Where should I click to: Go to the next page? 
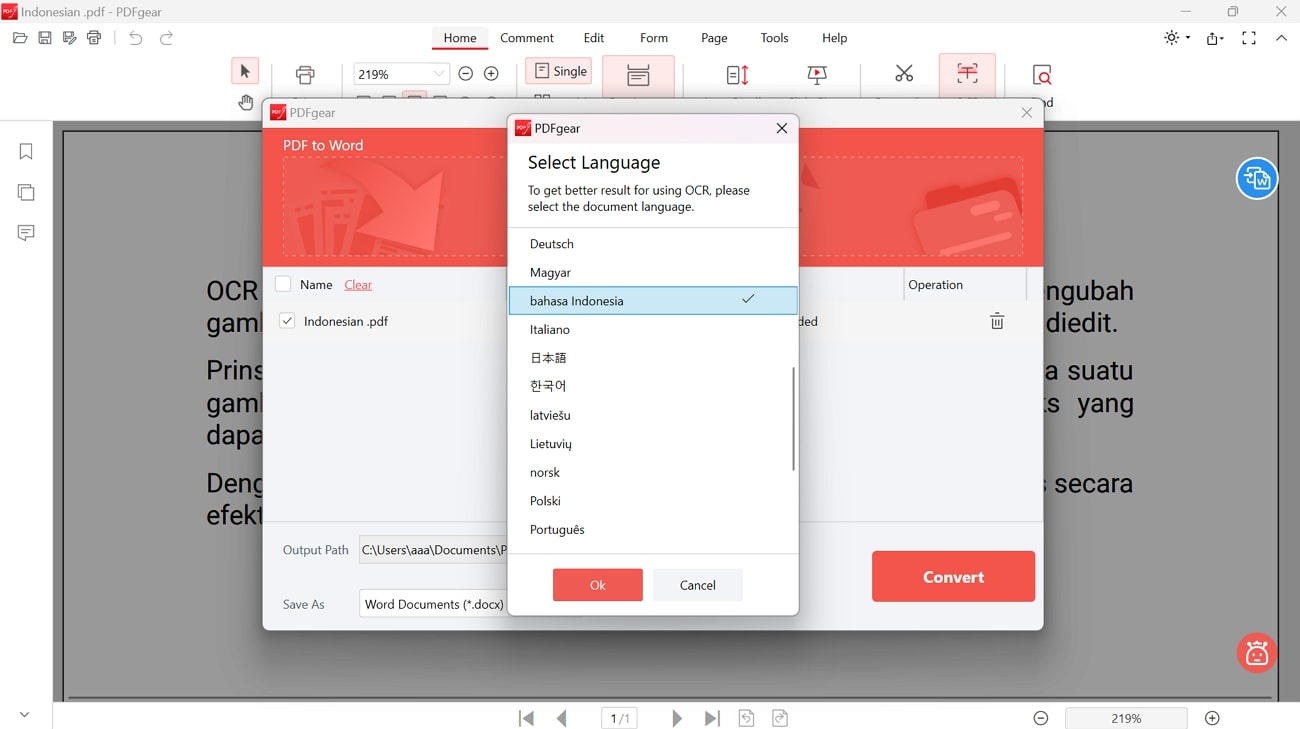tap(677, 718)
